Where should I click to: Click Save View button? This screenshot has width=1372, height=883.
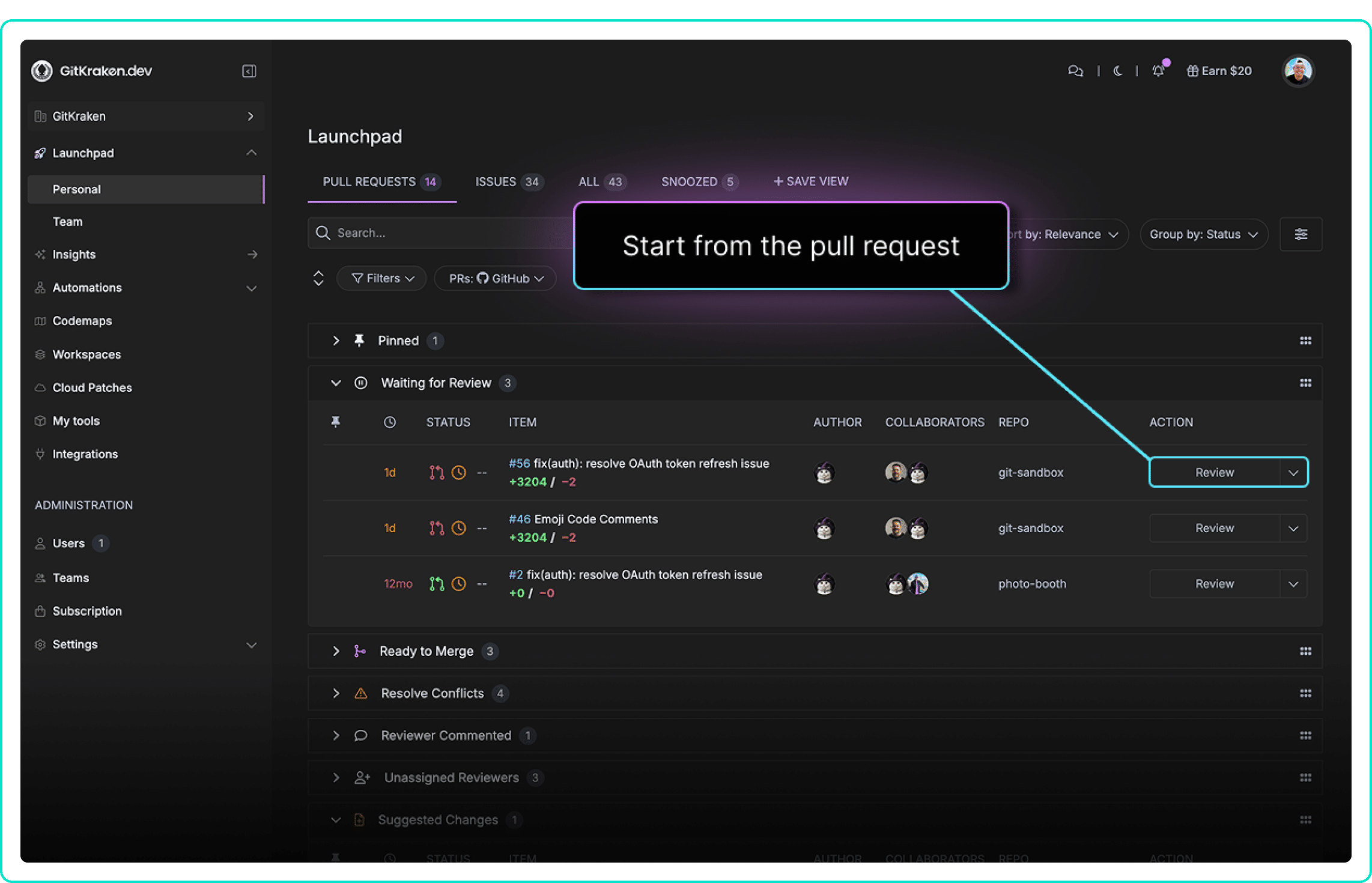click(810, 181)
